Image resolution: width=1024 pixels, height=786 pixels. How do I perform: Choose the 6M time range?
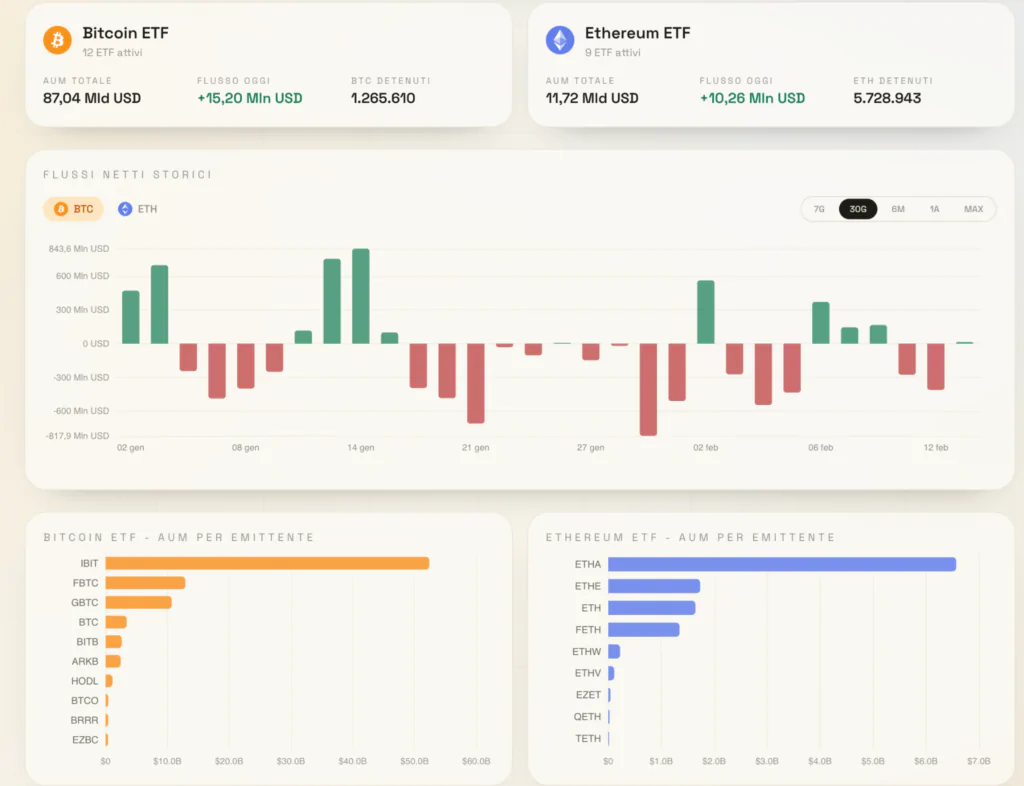click(x=898, y=209)
